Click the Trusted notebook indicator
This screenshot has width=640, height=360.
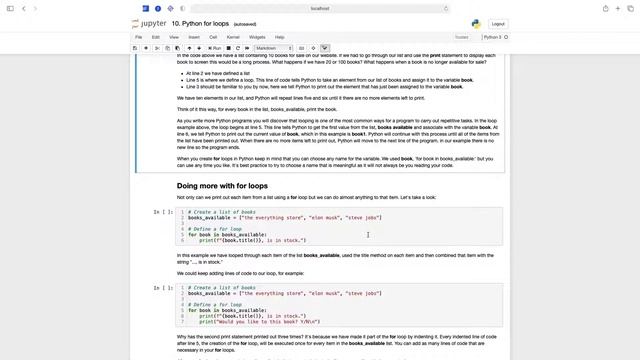coord(462,37)
